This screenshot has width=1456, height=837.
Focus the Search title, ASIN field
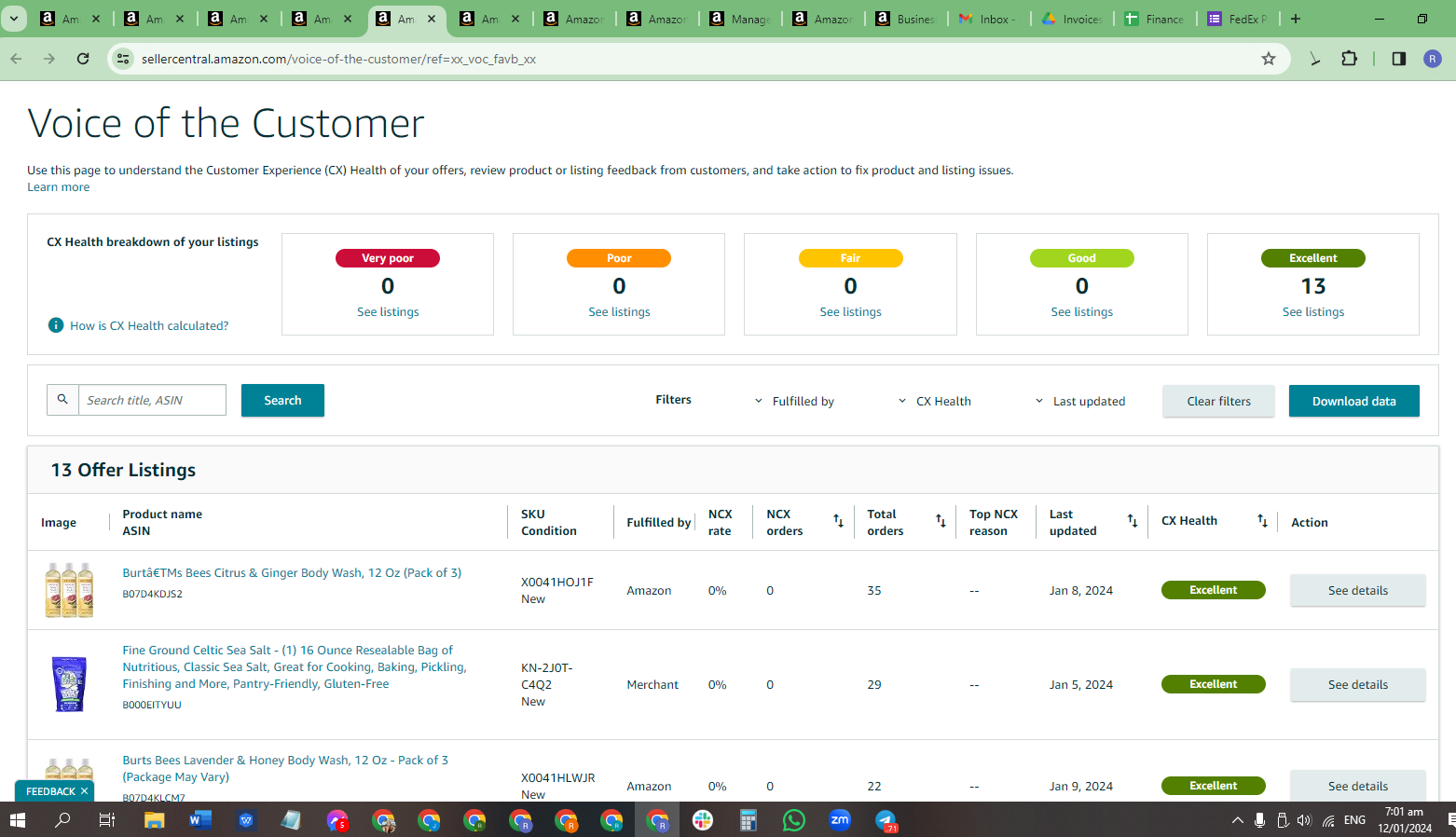152,400
